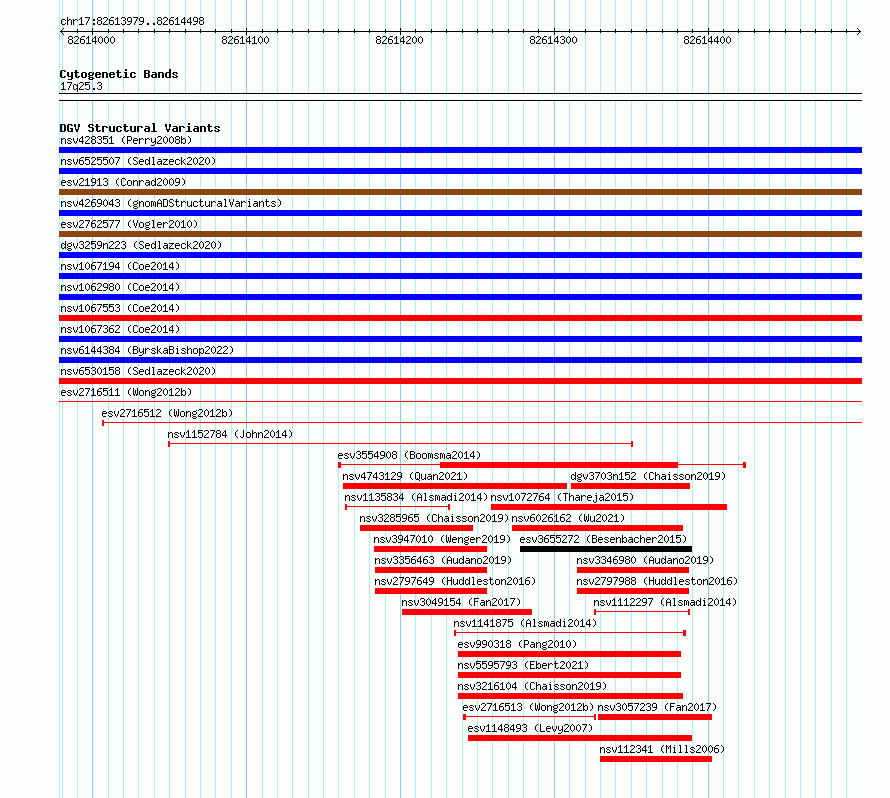Click esv2716511 (Wong2012b) label

(x=126, y=392)
